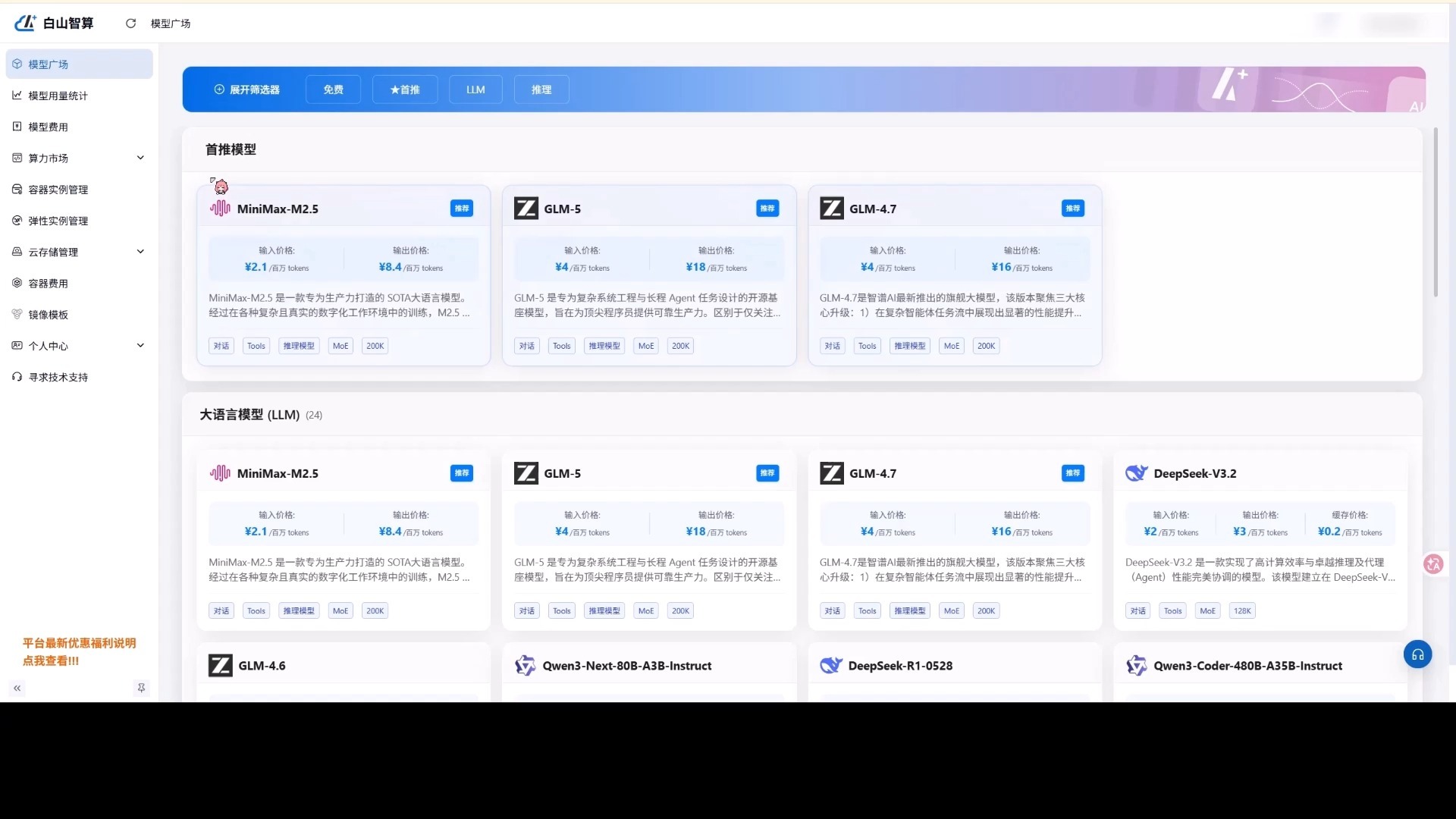
Task: Open the headset support chat button
Action: [1417, 654]
